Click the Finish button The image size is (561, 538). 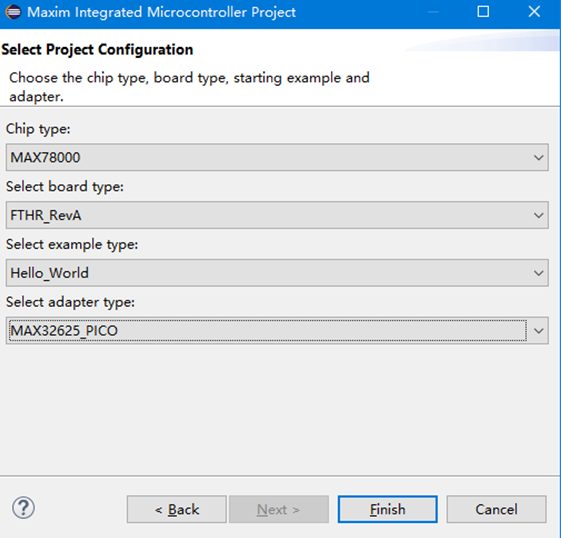tap(387, 509)
